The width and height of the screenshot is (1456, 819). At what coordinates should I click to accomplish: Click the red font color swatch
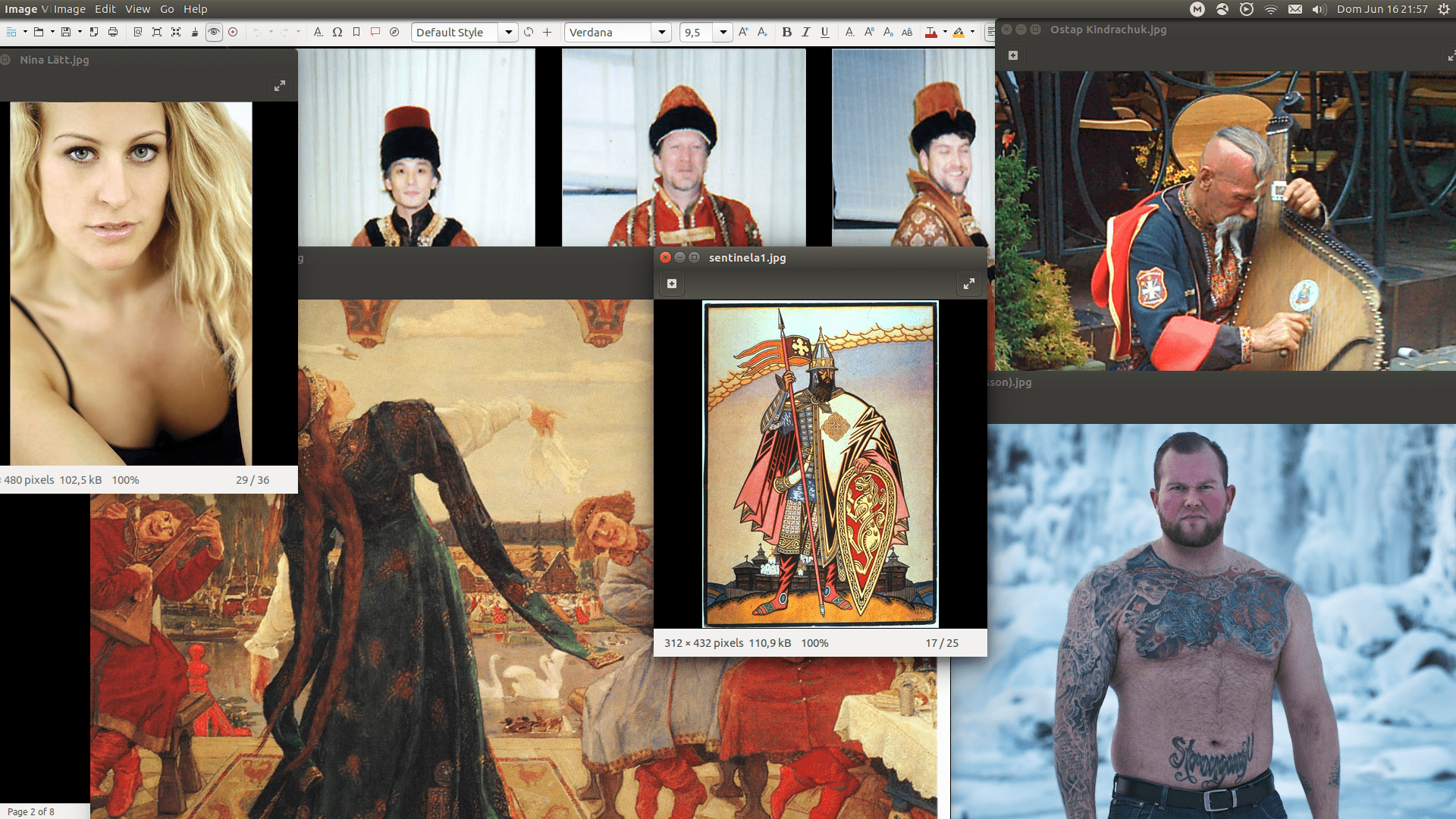[931, 33]
